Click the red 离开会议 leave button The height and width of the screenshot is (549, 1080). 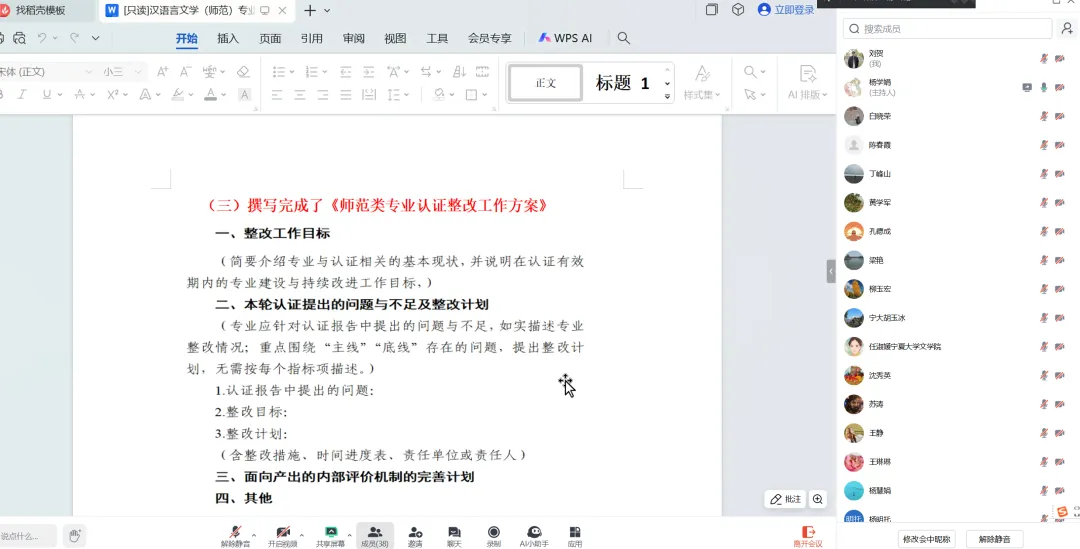tap(808, 536)
